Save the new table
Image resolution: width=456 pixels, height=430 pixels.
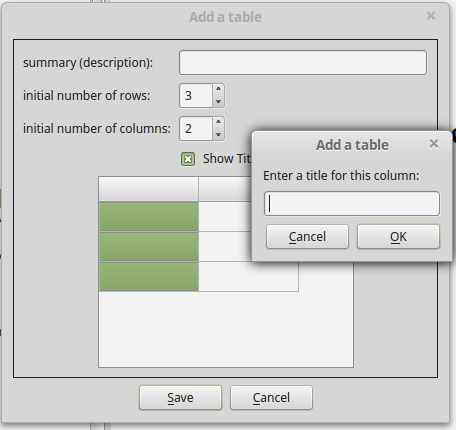[x=180, y=398]
